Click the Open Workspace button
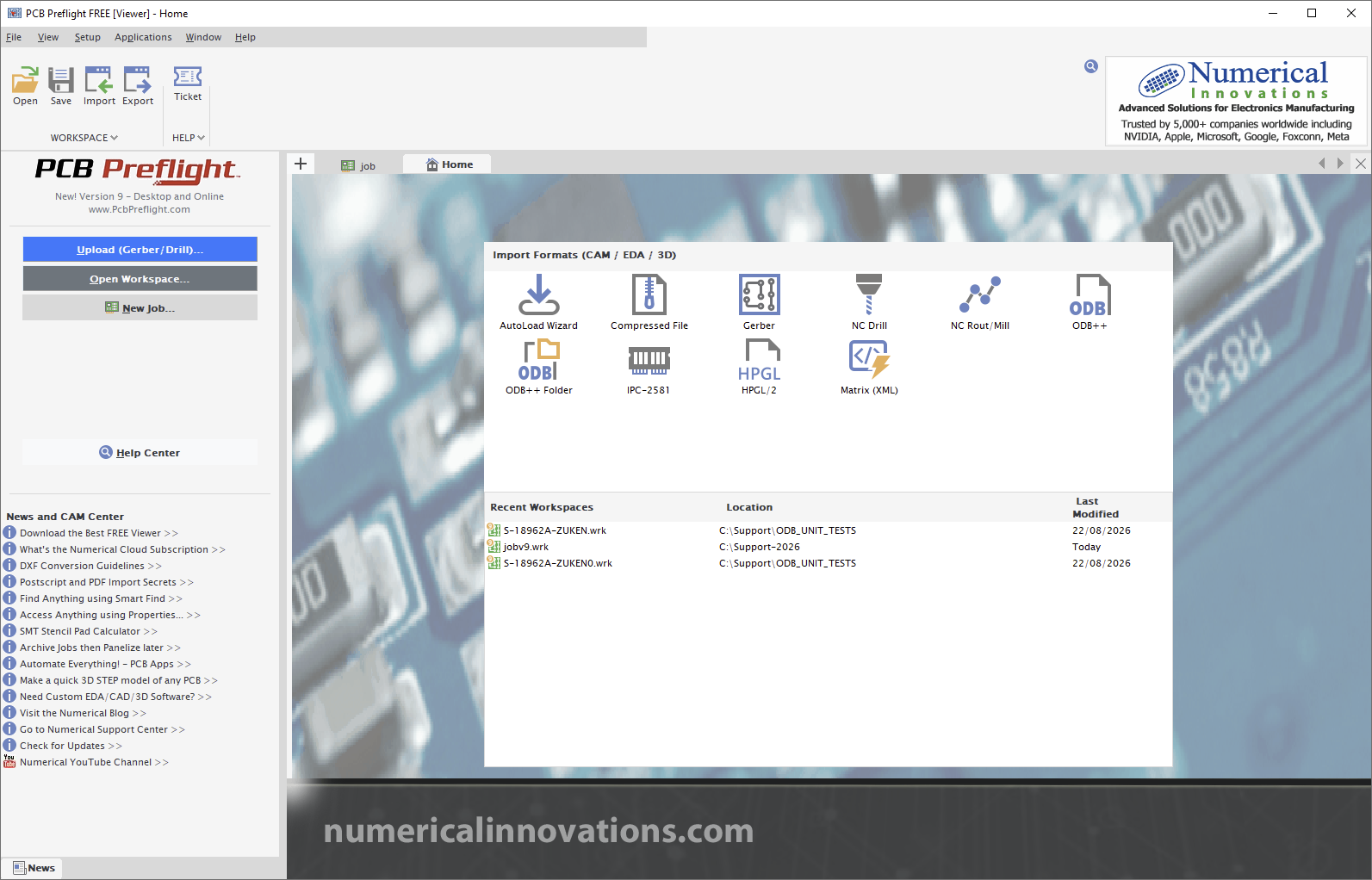This screenshot has width=1372, height=880. click(x=140, y=279)
